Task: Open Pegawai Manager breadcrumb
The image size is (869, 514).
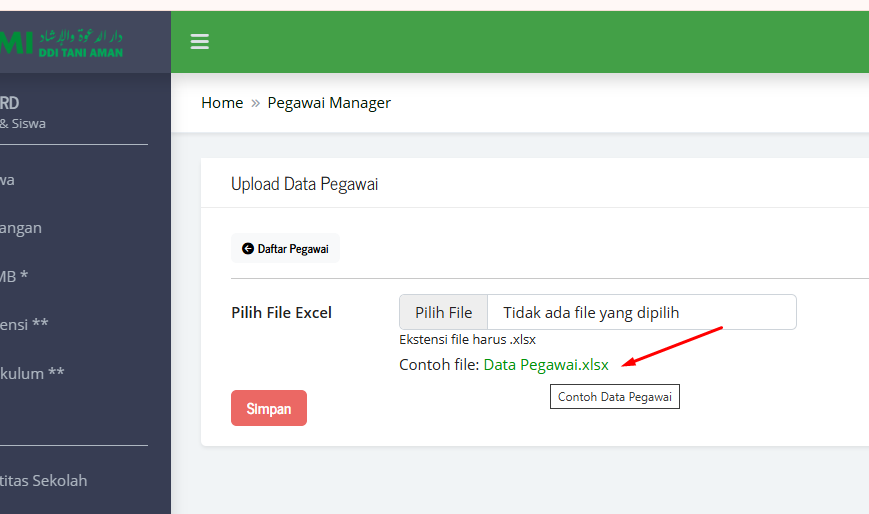Action: (329, 103)
